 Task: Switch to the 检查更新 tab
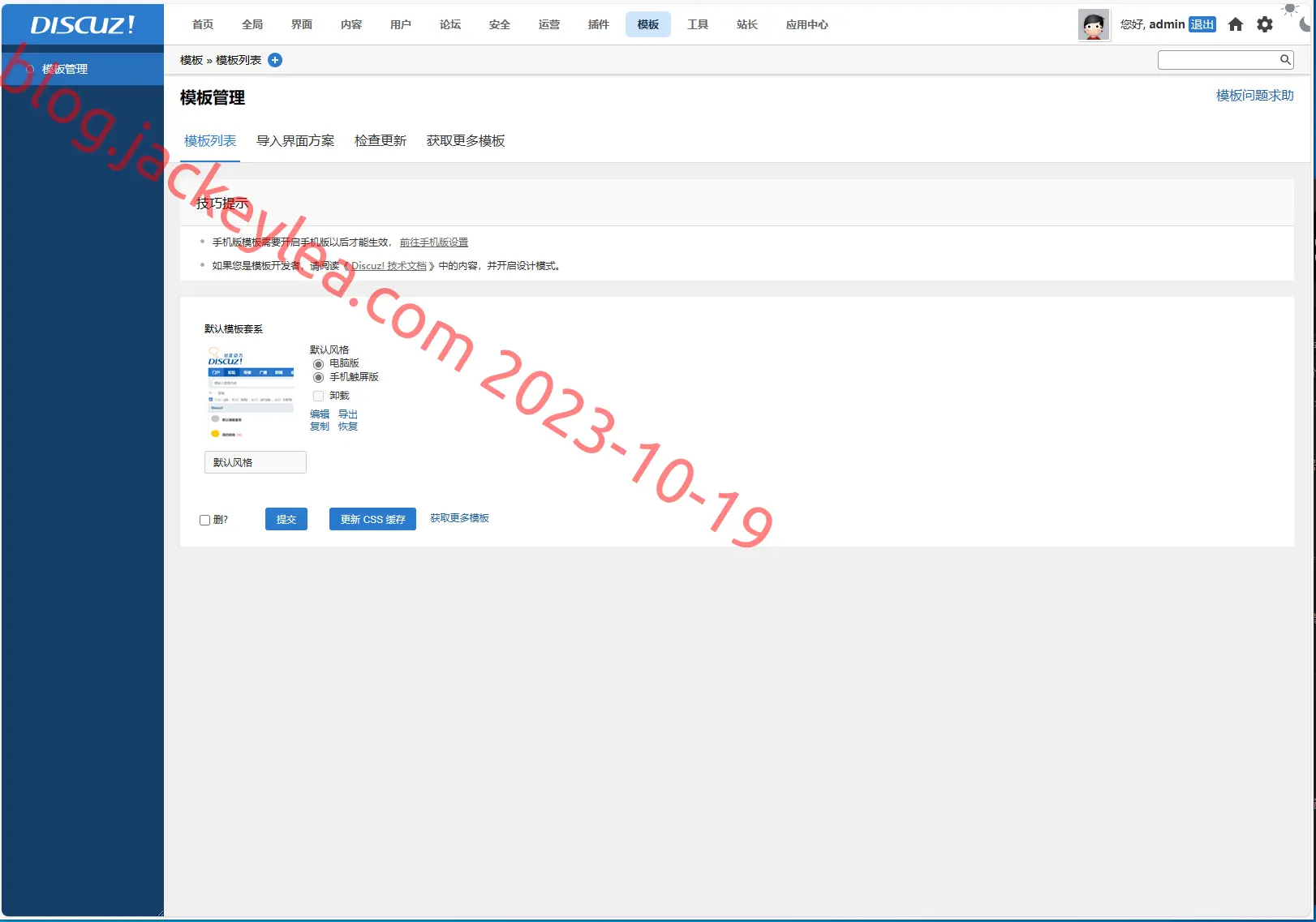[381, 141]
